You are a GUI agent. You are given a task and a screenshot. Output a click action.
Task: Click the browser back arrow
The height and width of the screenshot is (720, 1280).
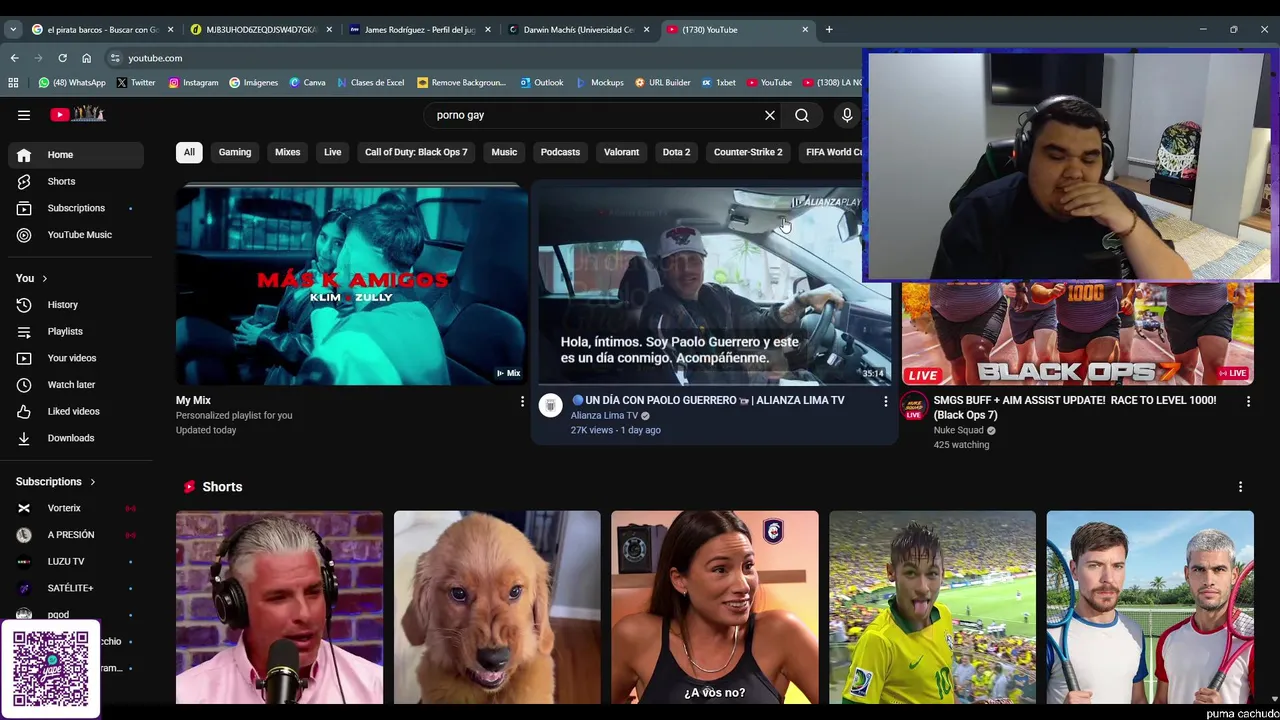coord(14,58)
